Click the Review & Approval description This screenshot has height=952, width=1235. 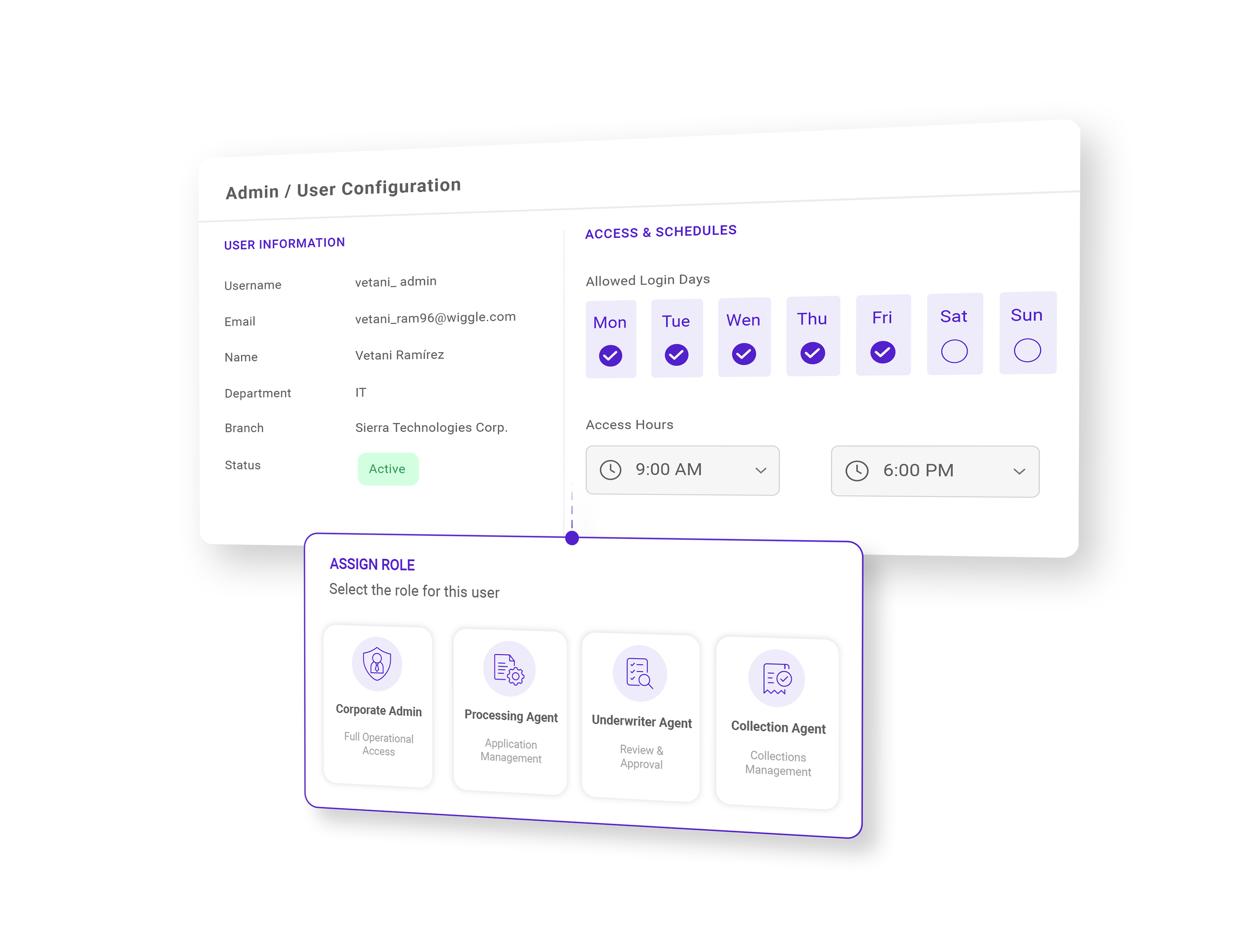[641, 757]
